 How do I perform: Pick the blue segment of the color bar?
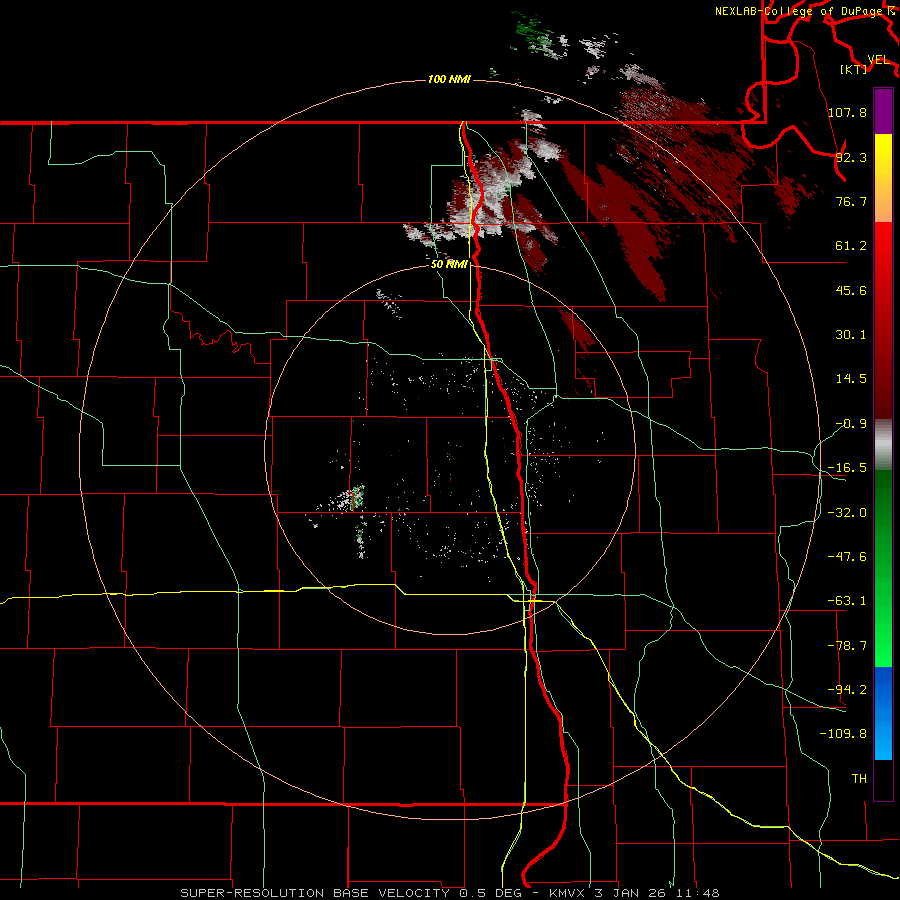coord(883,713)
